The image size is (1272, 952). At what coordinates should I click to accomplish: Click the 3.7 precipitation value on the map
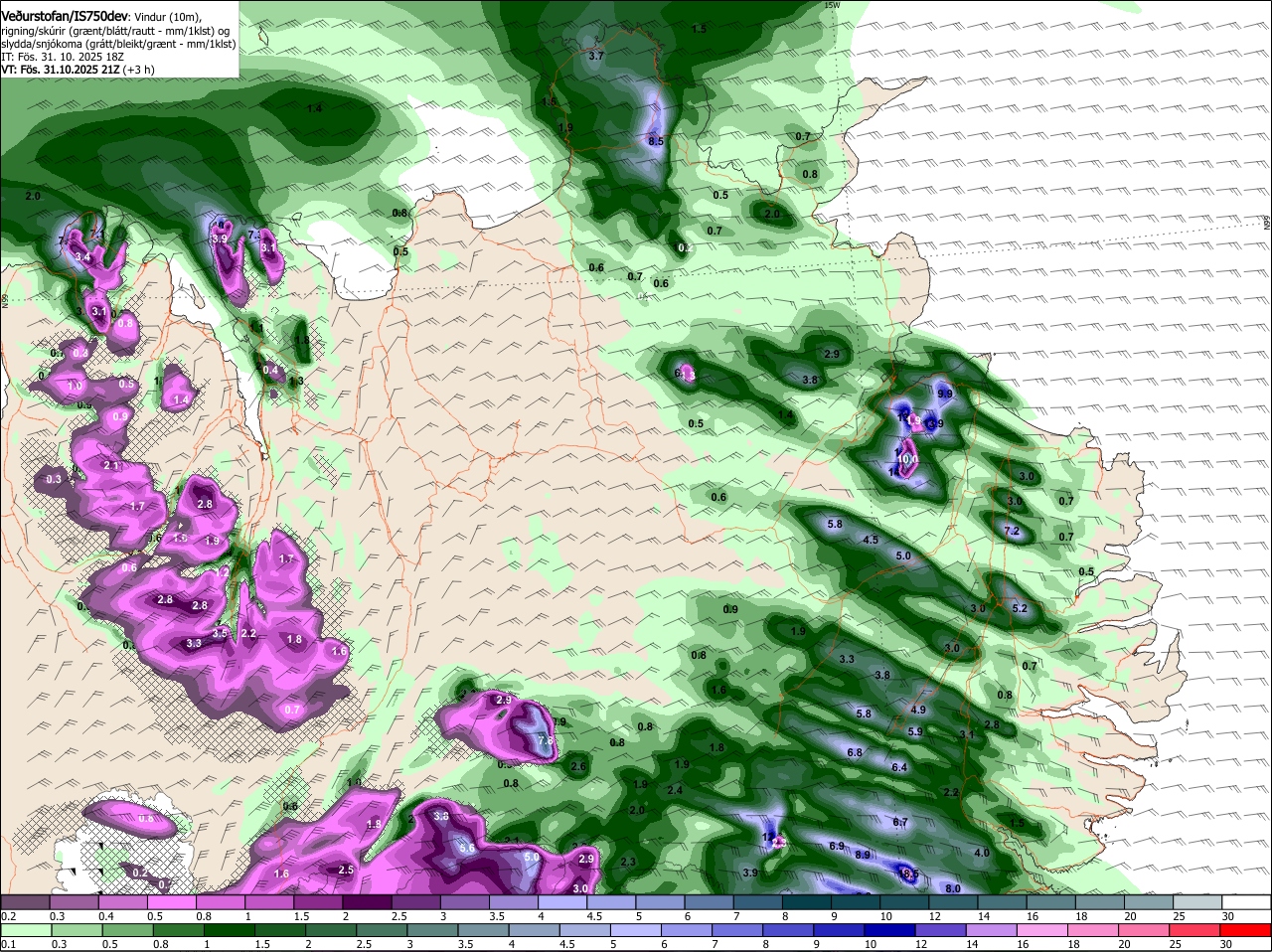point(596,57)
